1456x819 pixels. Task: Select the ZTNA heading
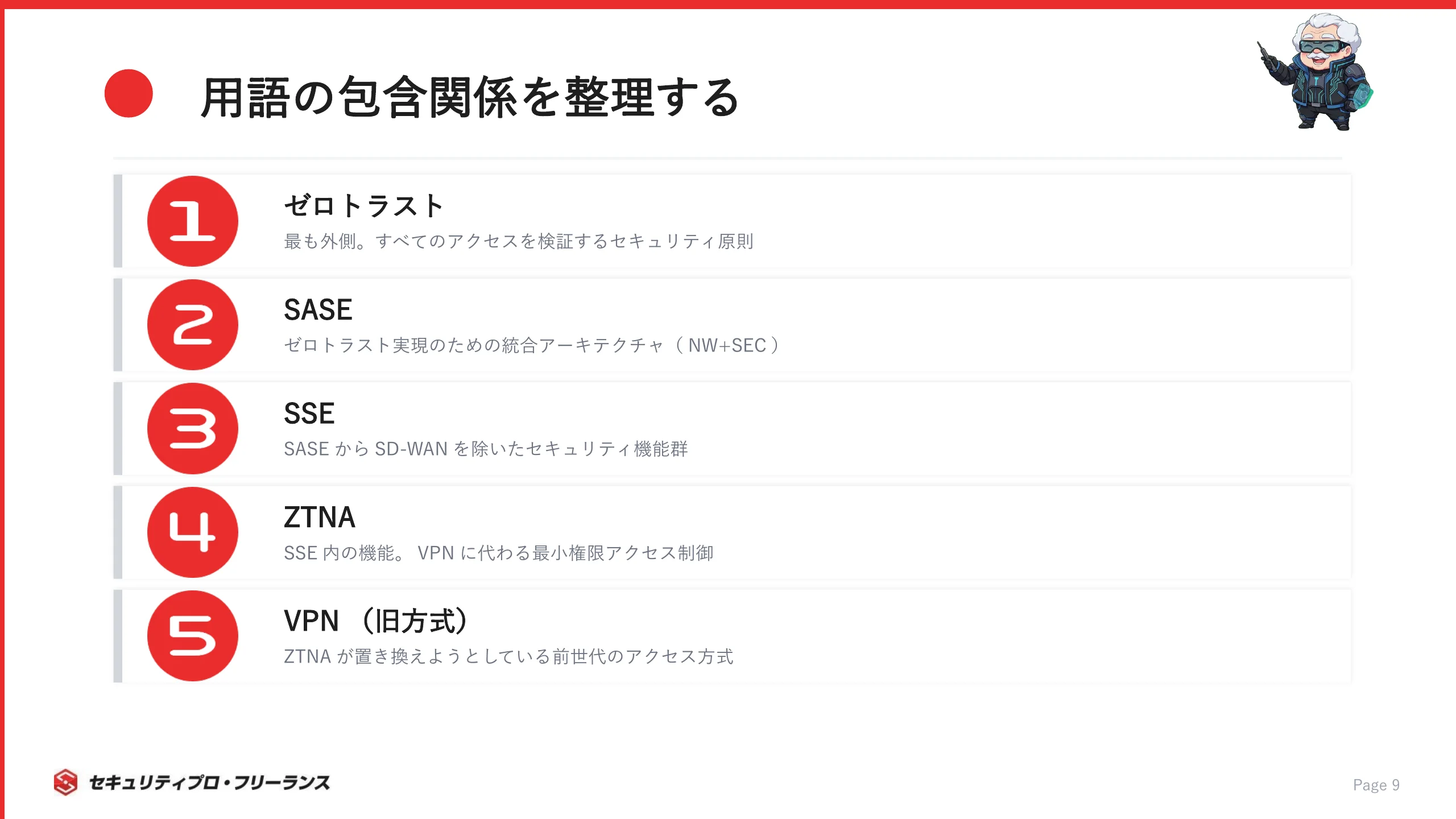[x=319, y=518]
